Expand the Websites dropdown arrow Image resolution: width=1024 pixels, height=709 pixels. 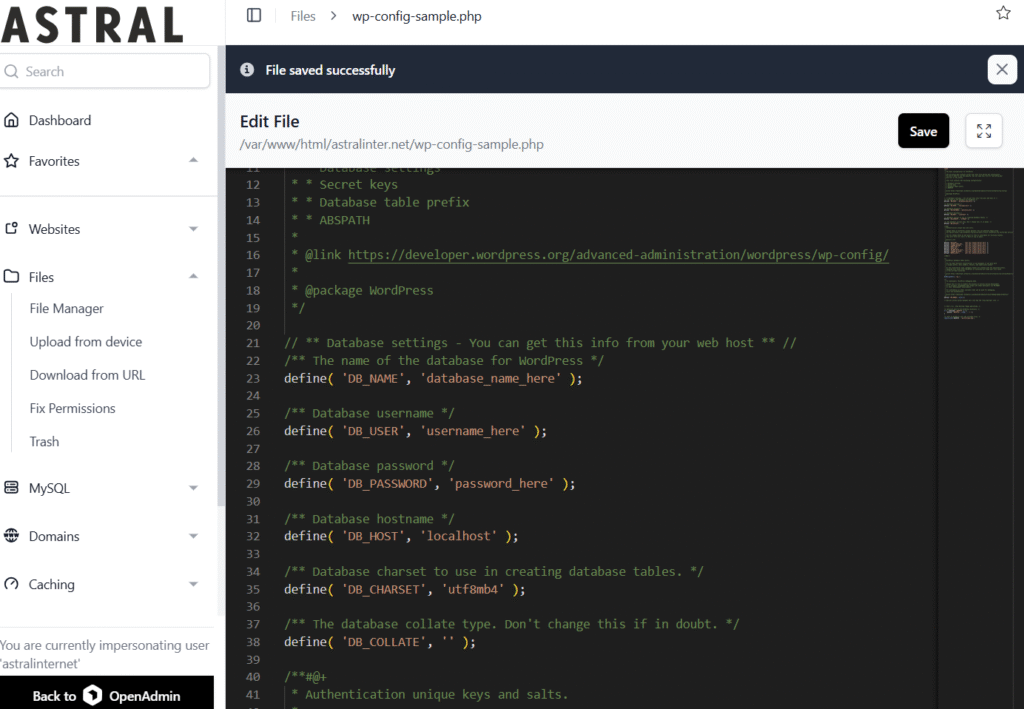[x=193, y=229]
